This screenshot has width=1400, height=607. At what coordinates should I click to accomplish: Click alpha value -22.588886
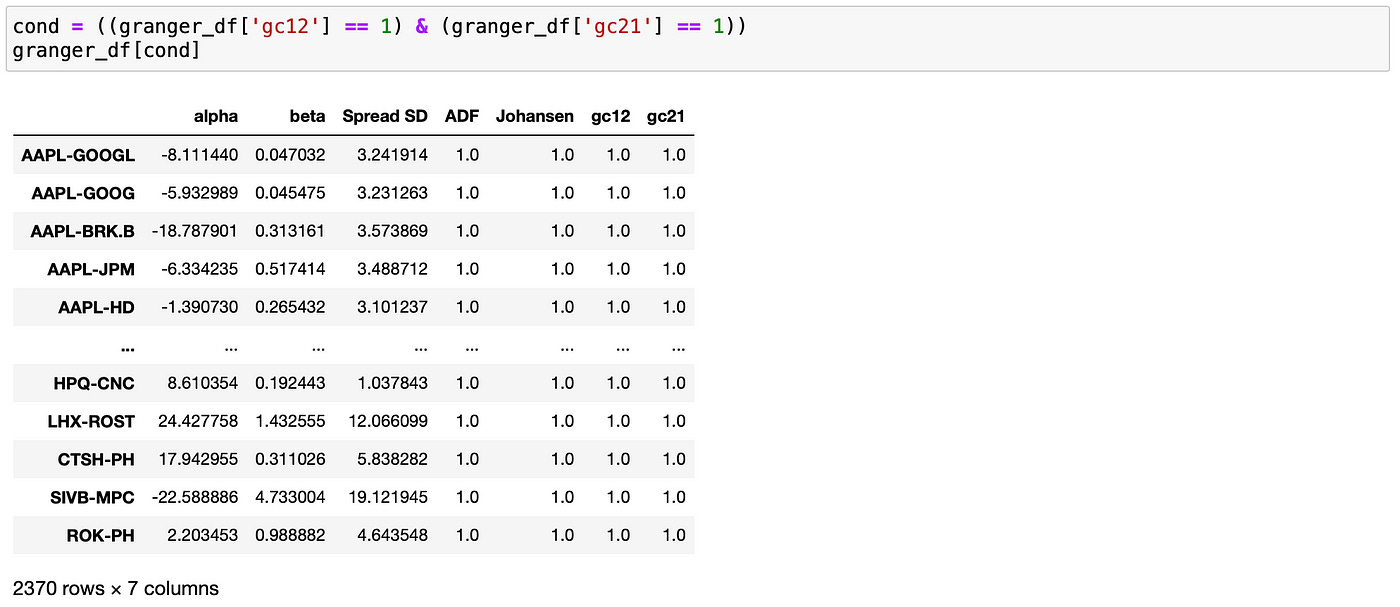pyautogui.click(x=195, y=497)
